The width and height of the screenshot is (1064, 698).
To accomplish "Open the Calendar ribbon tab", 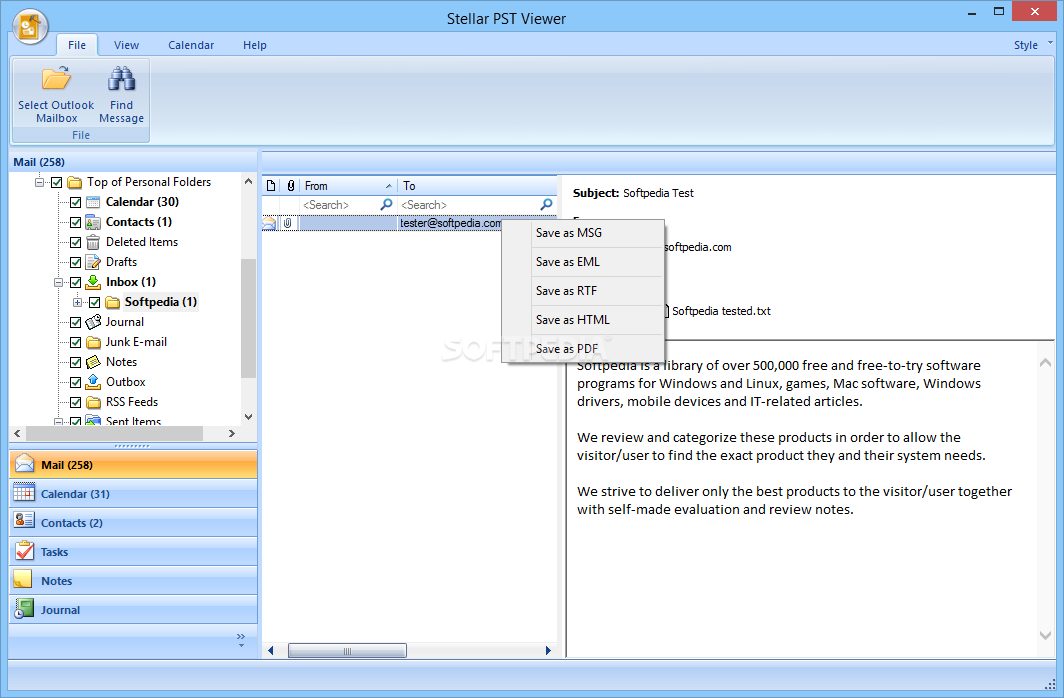I will click(x=191, y=45).
